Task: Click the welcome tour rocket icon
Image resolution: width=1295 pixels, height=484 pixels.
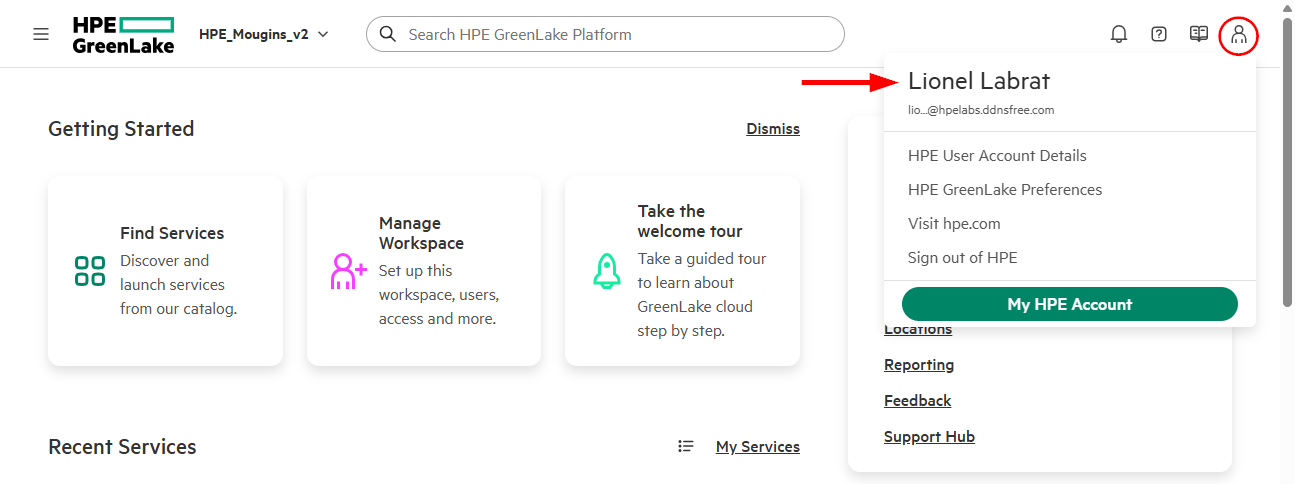Action: pos(607,271)
